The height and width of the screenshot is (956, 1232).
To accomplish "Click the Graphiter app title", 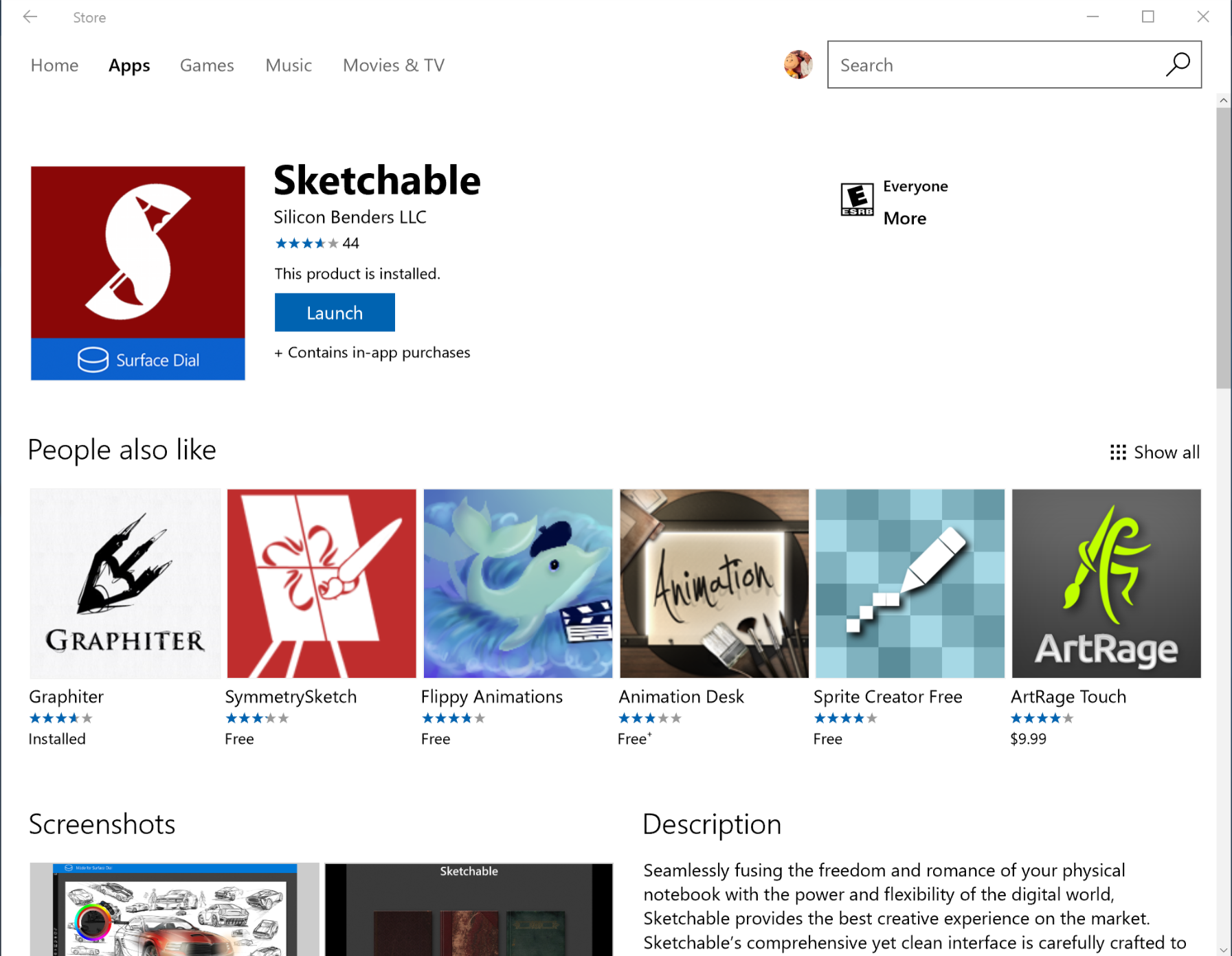I will (x=66, y=696).
